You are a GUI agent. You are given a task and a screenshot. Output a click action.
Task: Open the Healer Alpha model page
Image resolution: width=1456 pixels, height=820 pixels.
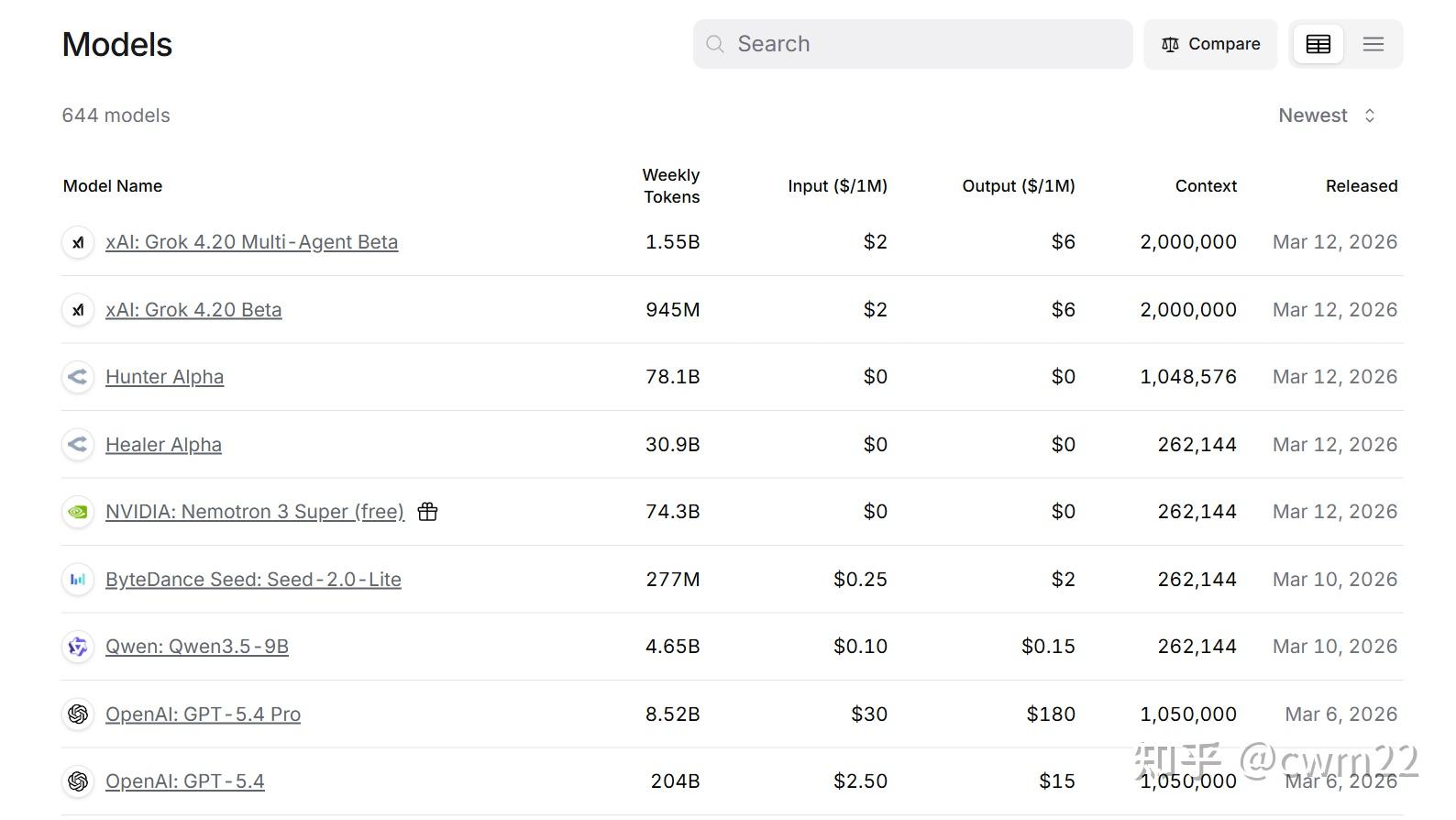163,445
